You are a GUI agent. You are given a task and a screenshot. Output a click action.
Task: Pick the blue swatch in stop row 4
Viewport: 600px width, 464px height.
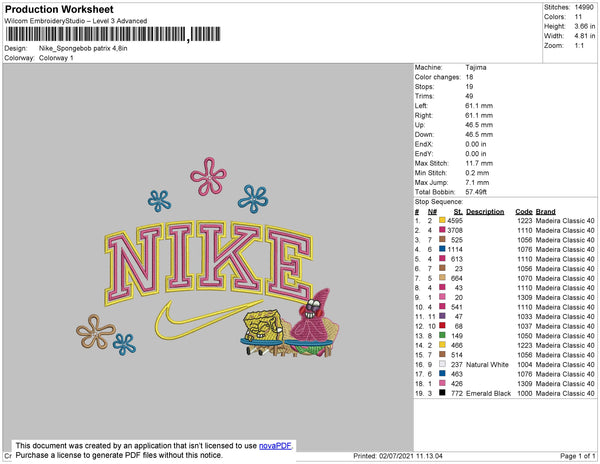[442, 249]
